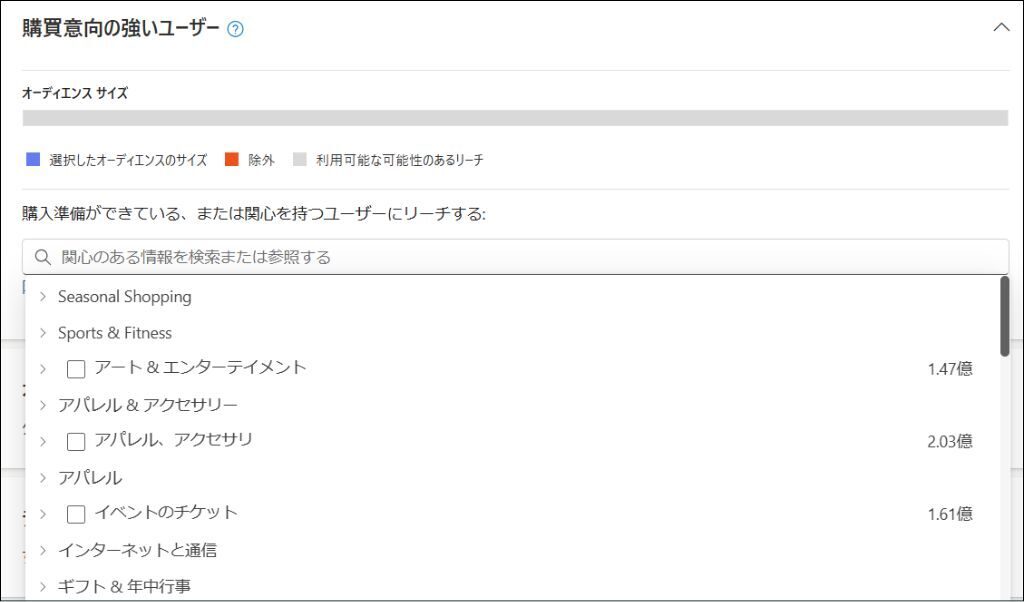Select the インターネットと通信 label
Screen dimensions: 1024x602
tap(137, 550)
